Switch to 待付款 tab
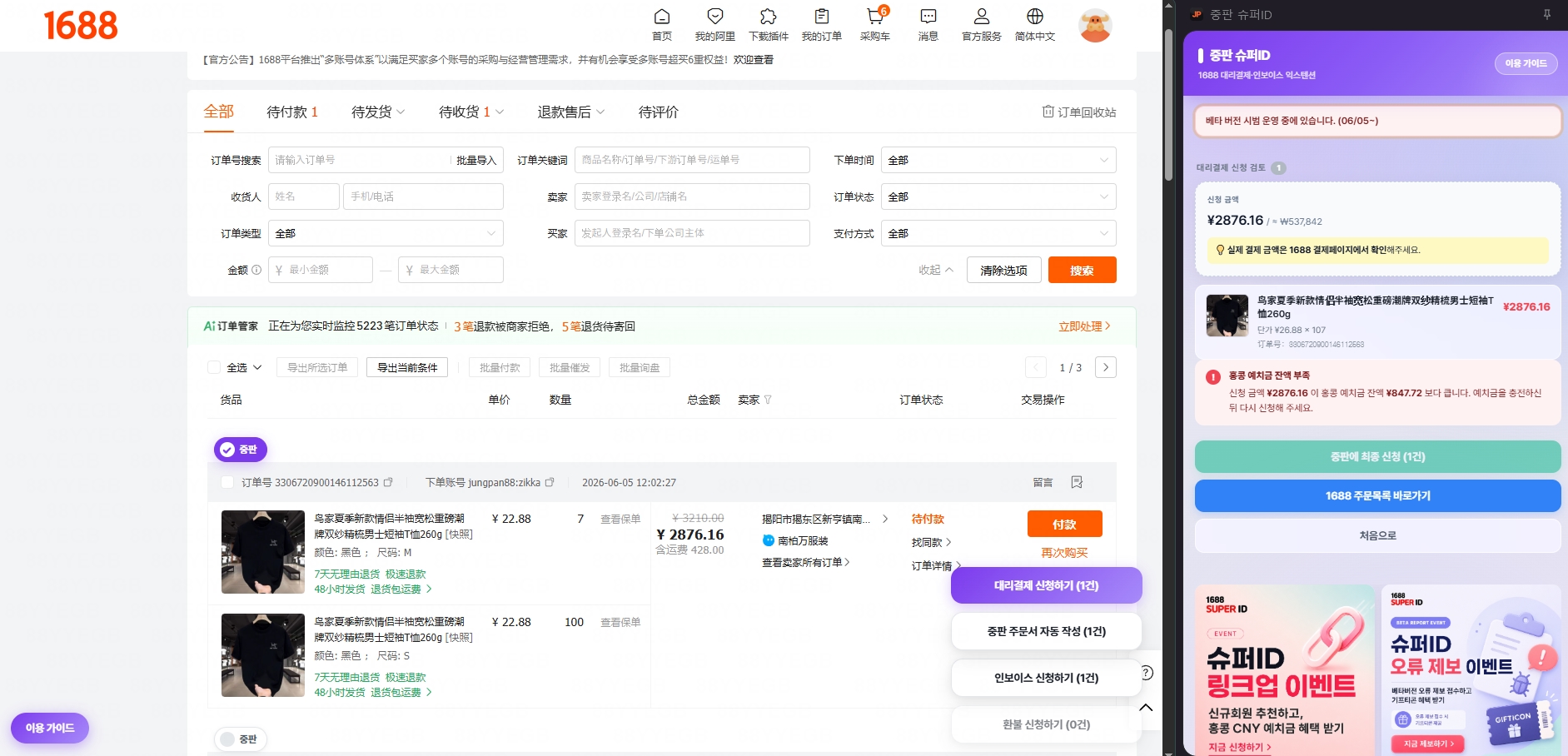1568x756 pixels. pos(292,112)
